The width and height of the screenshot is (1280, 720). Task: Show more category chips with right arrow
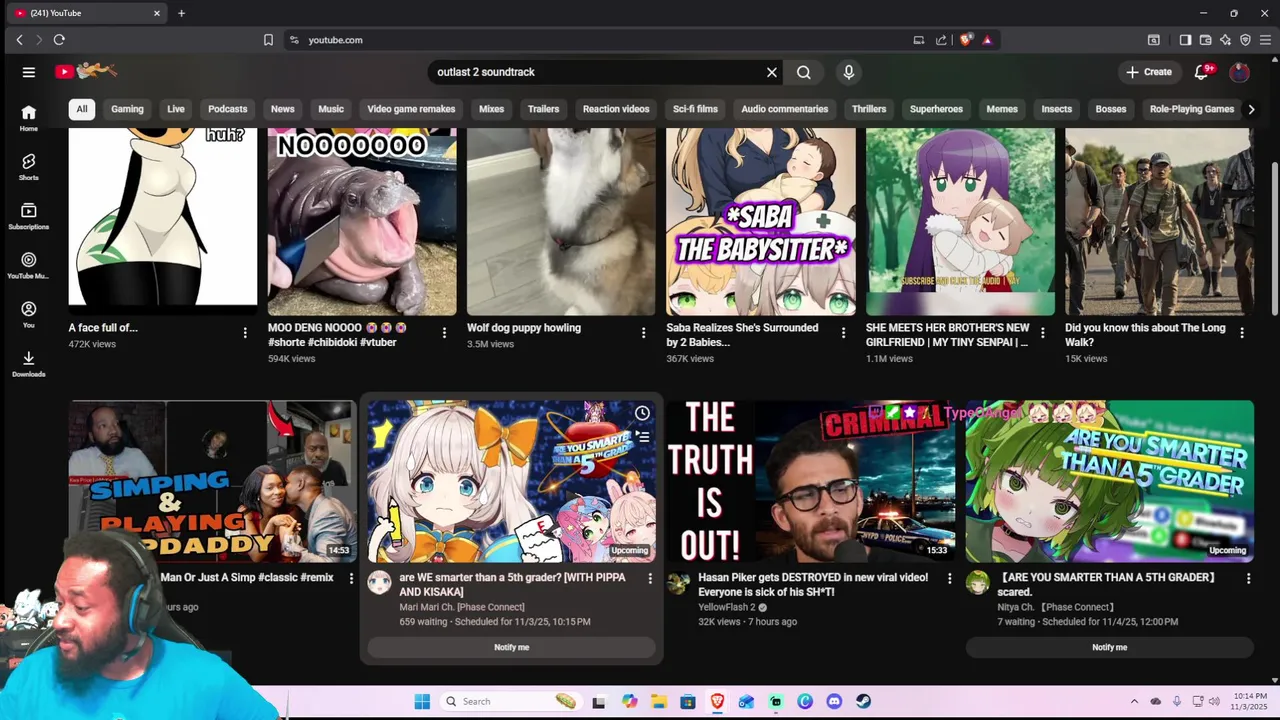click(1250, 109)
